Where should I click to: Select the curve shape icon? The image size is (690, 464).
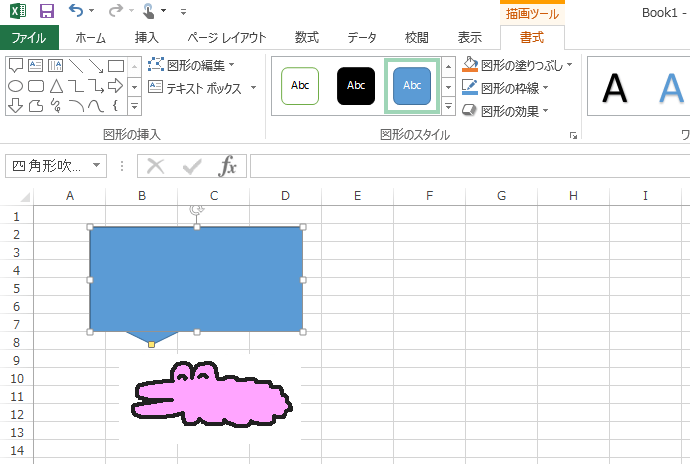click(95, 106)
